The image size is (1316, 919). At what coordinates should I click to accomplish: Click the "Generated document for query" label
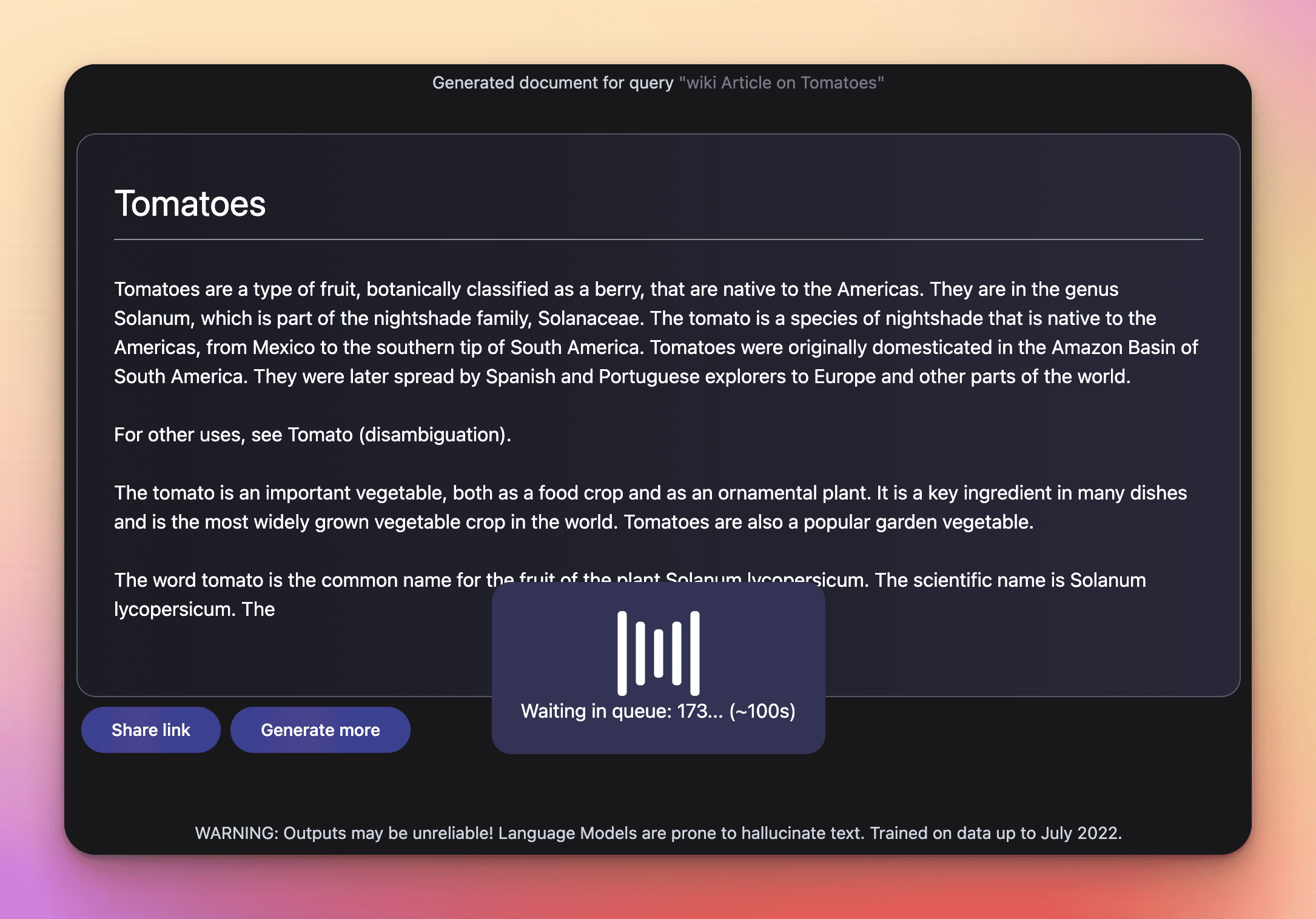(552, 82)
